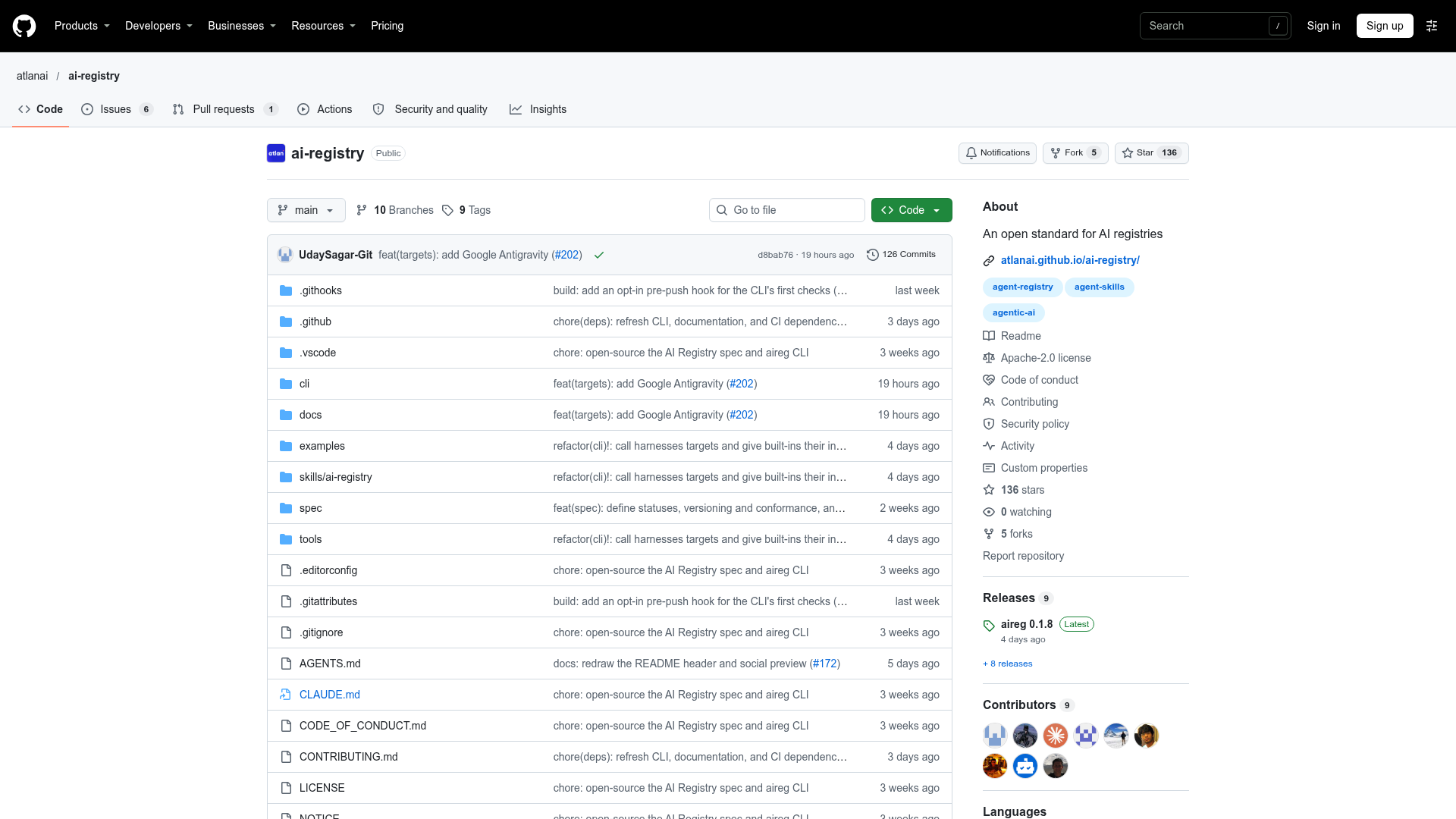Click the cli folder icon
This screenshot has width=1456, height=819.
(286, 384)
